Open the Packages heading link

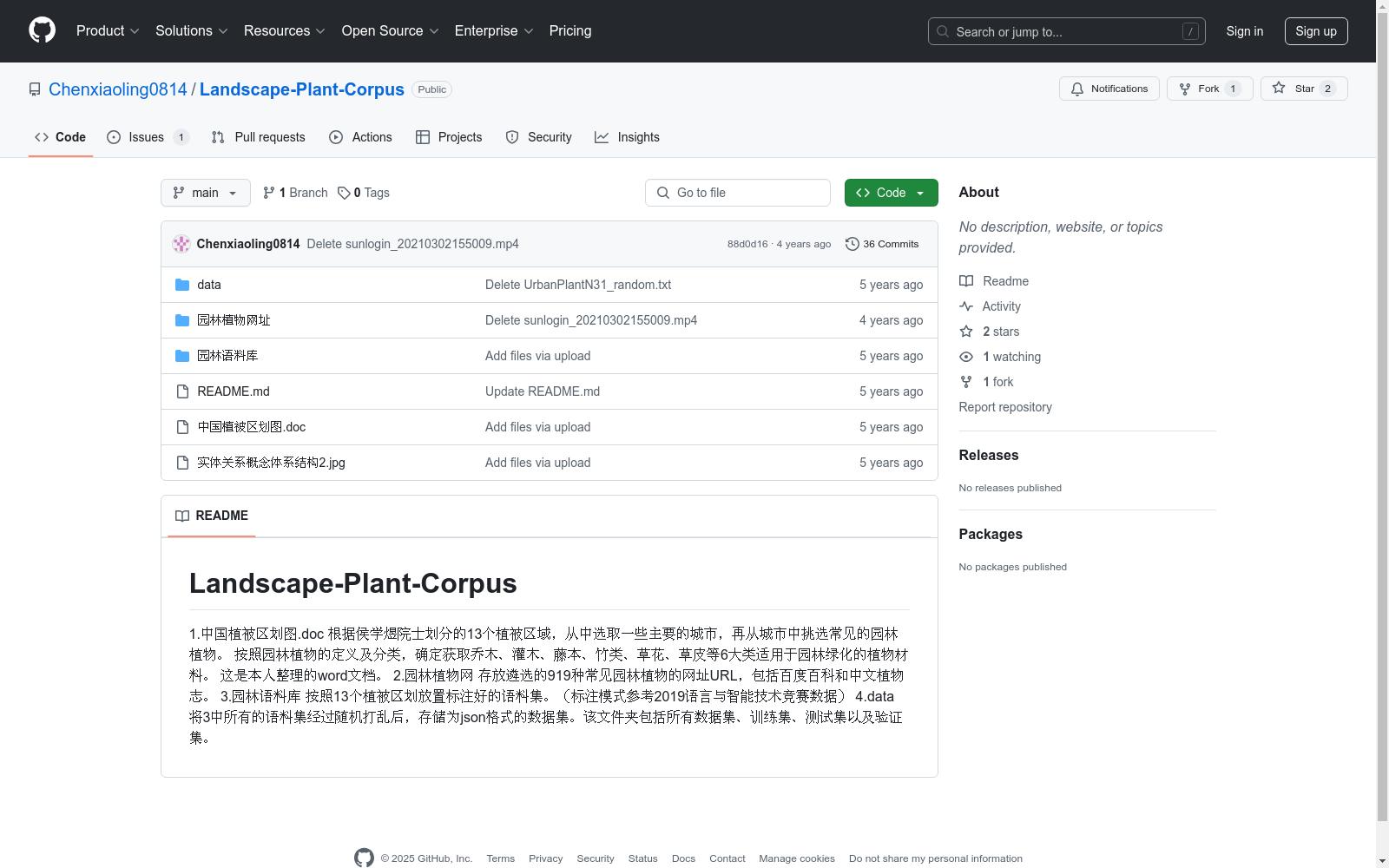pyautogui.click(x=991, y=534)
